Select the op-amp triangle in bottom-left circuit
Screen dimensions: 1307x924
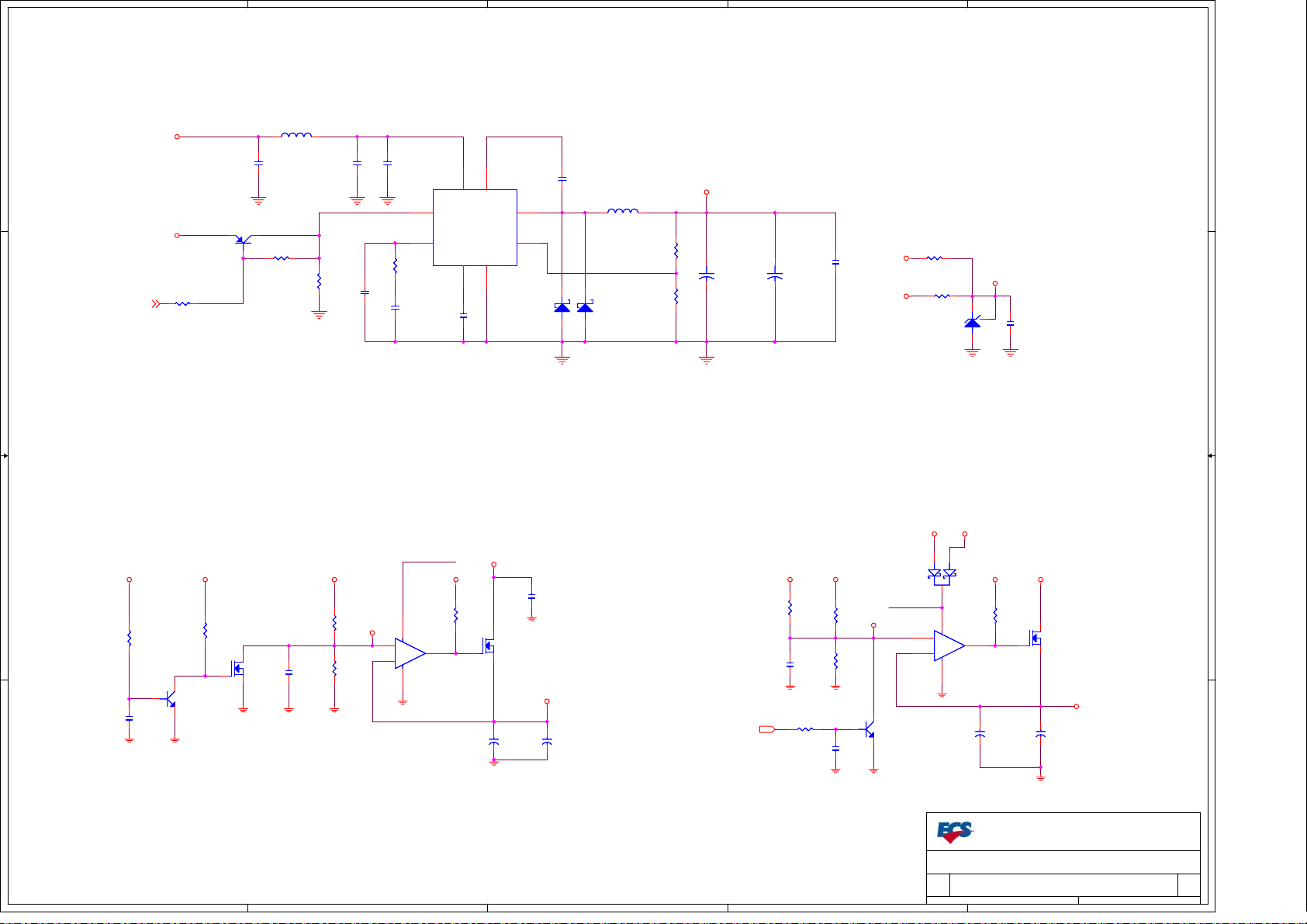click(x=410, y=653)
